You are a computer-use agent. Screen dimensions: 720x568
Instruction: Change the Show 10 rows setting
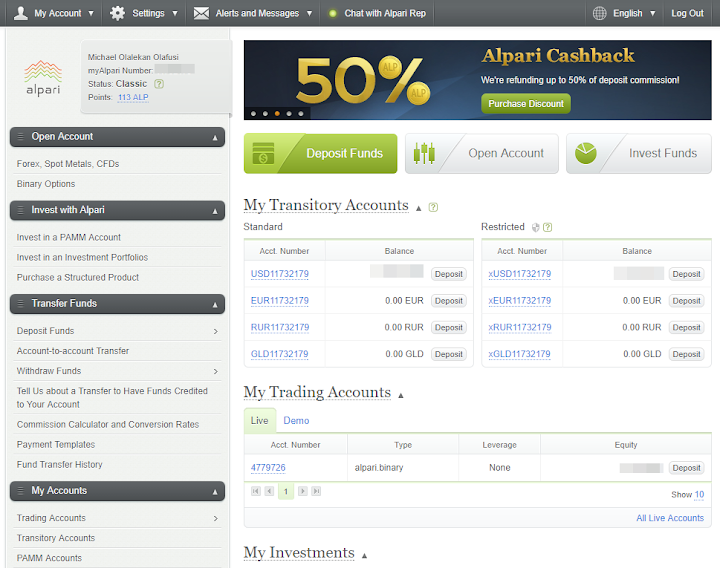pos(699,495)
